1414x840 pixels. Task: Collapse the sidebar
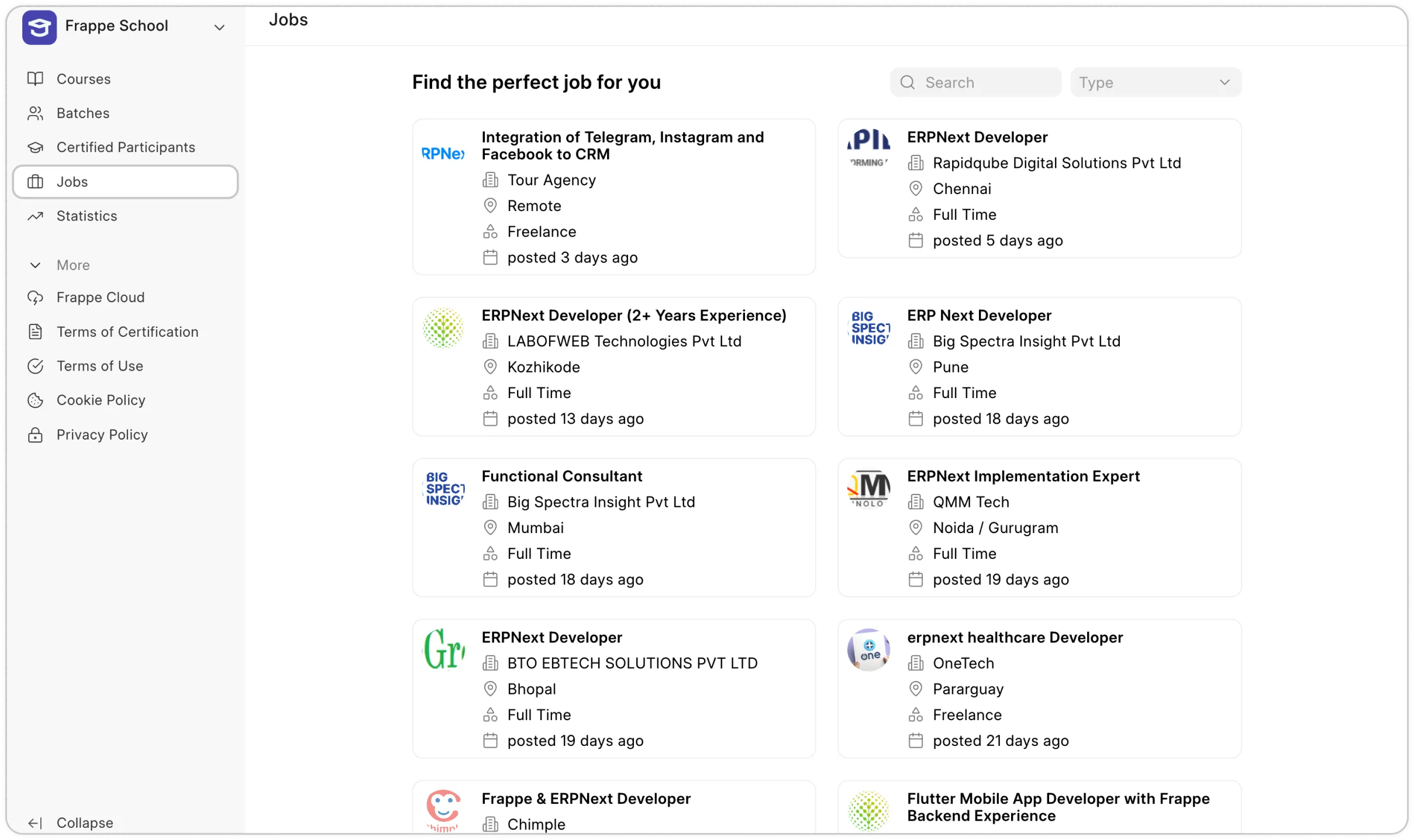(71, 822)
